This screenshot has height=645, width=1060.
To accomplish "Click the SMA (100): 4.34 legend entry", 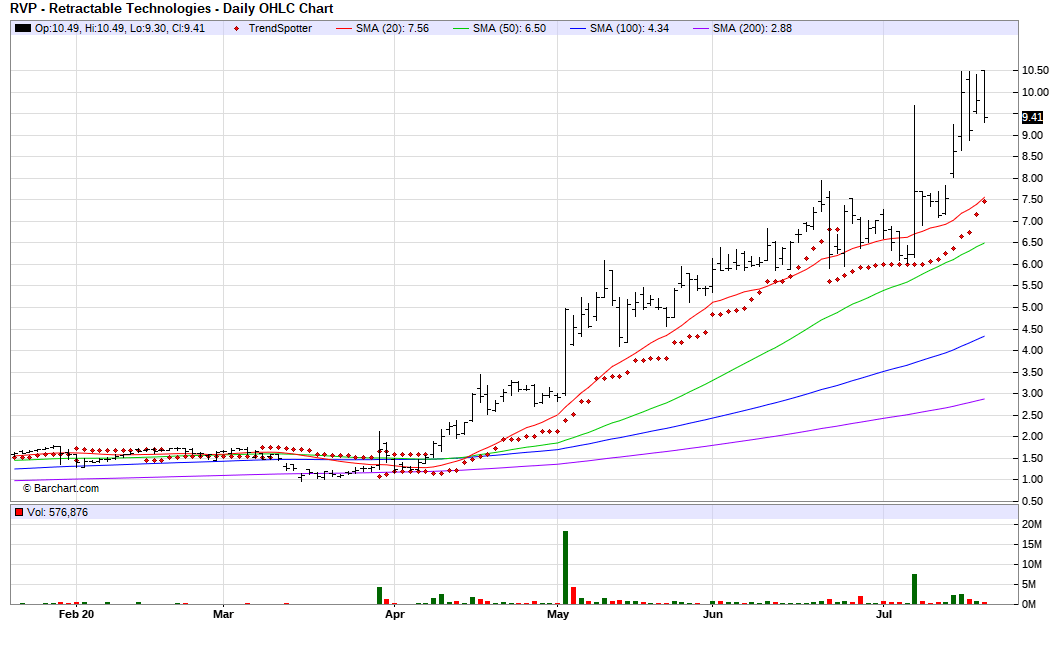I will (x=629, y=28).
